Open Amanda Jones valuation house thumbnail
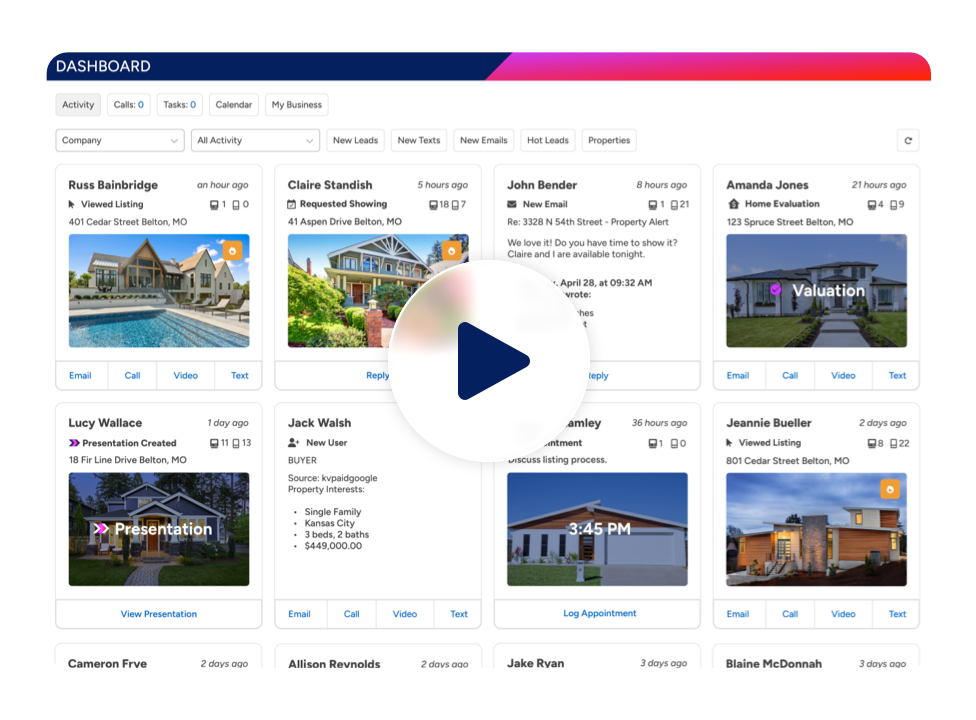Viewport: 976px width, 720px height. point(816,291)
